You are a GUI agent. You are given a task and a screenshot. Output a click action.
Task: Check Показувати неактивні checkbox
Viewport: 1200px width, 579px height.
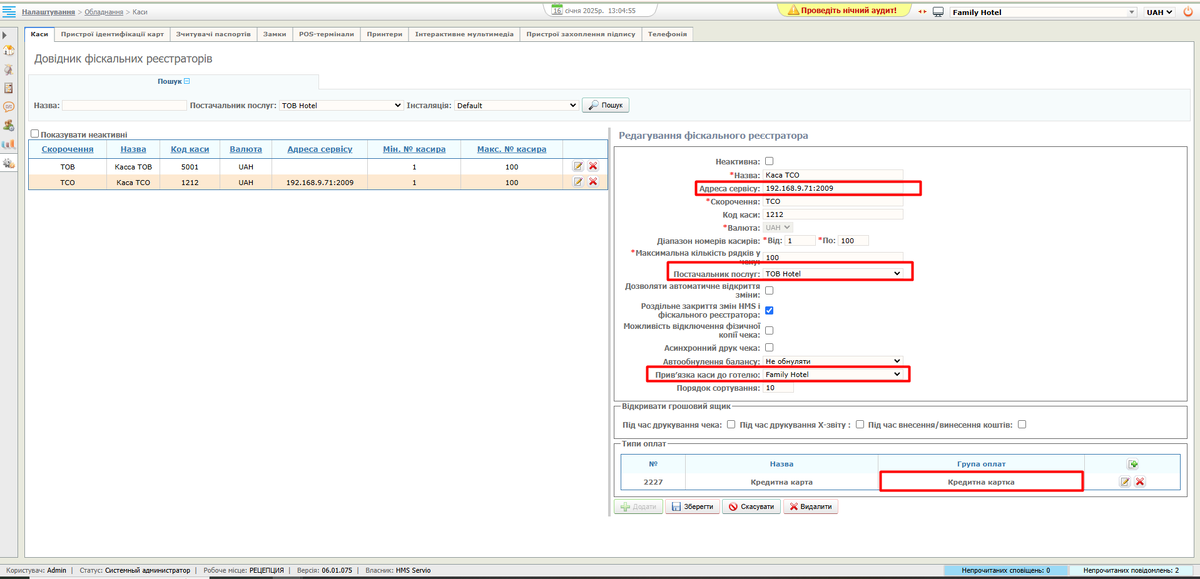(x=35, y=134)
